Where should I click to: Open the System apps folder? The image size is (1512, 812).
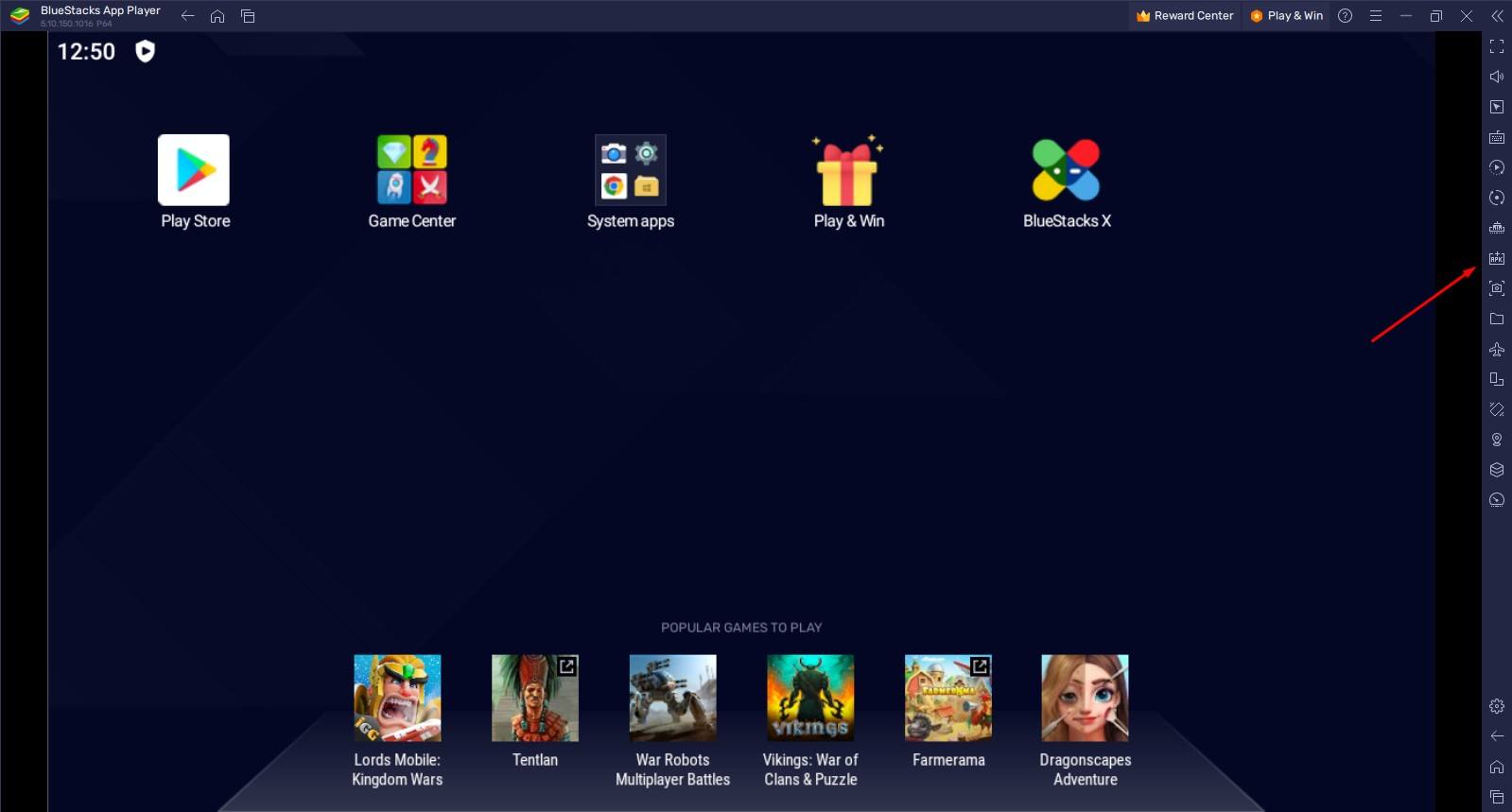(631, 170)
